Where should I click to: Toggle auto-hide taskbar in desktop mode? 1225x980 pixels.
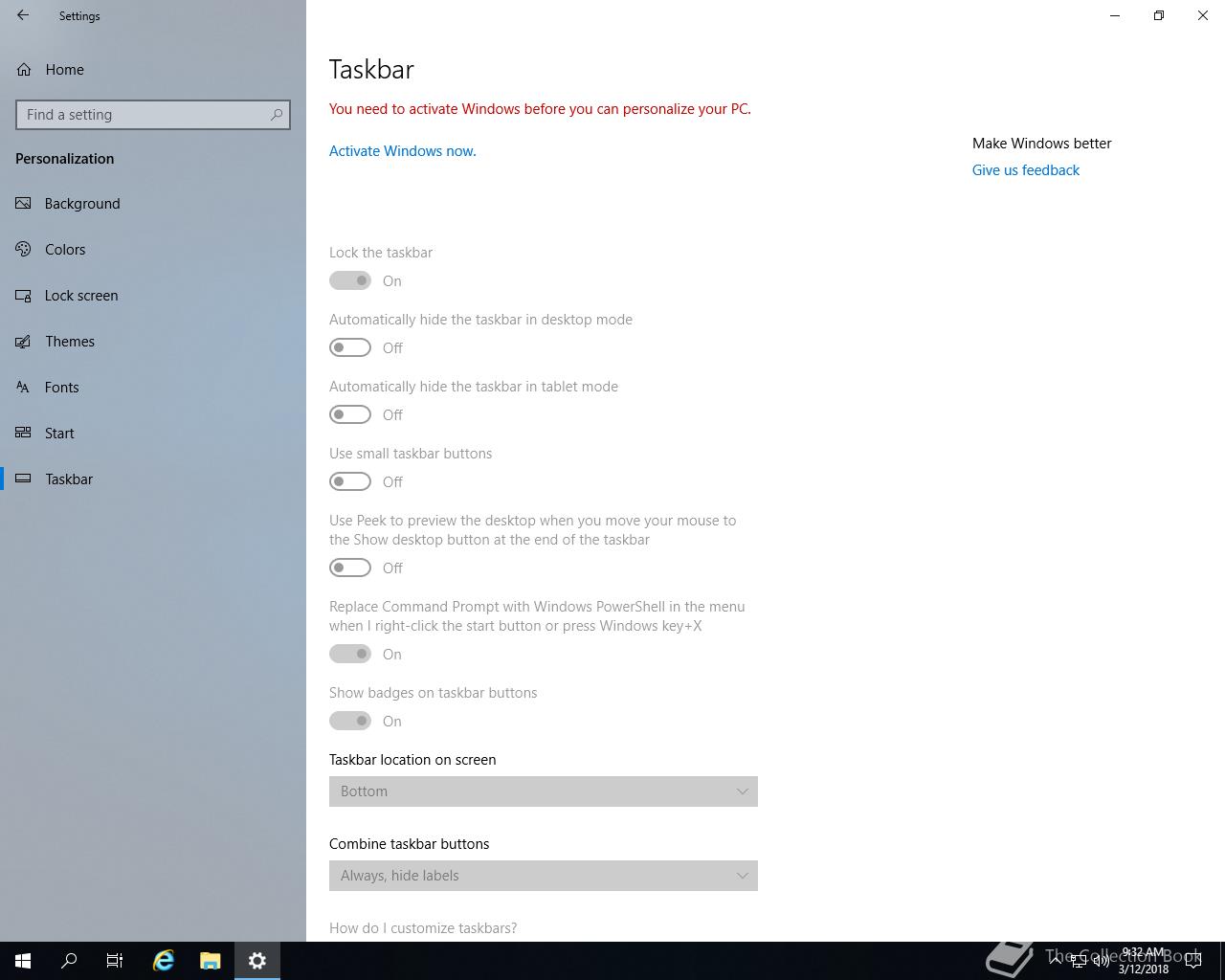pyautogui.click(x=350, y=347)
